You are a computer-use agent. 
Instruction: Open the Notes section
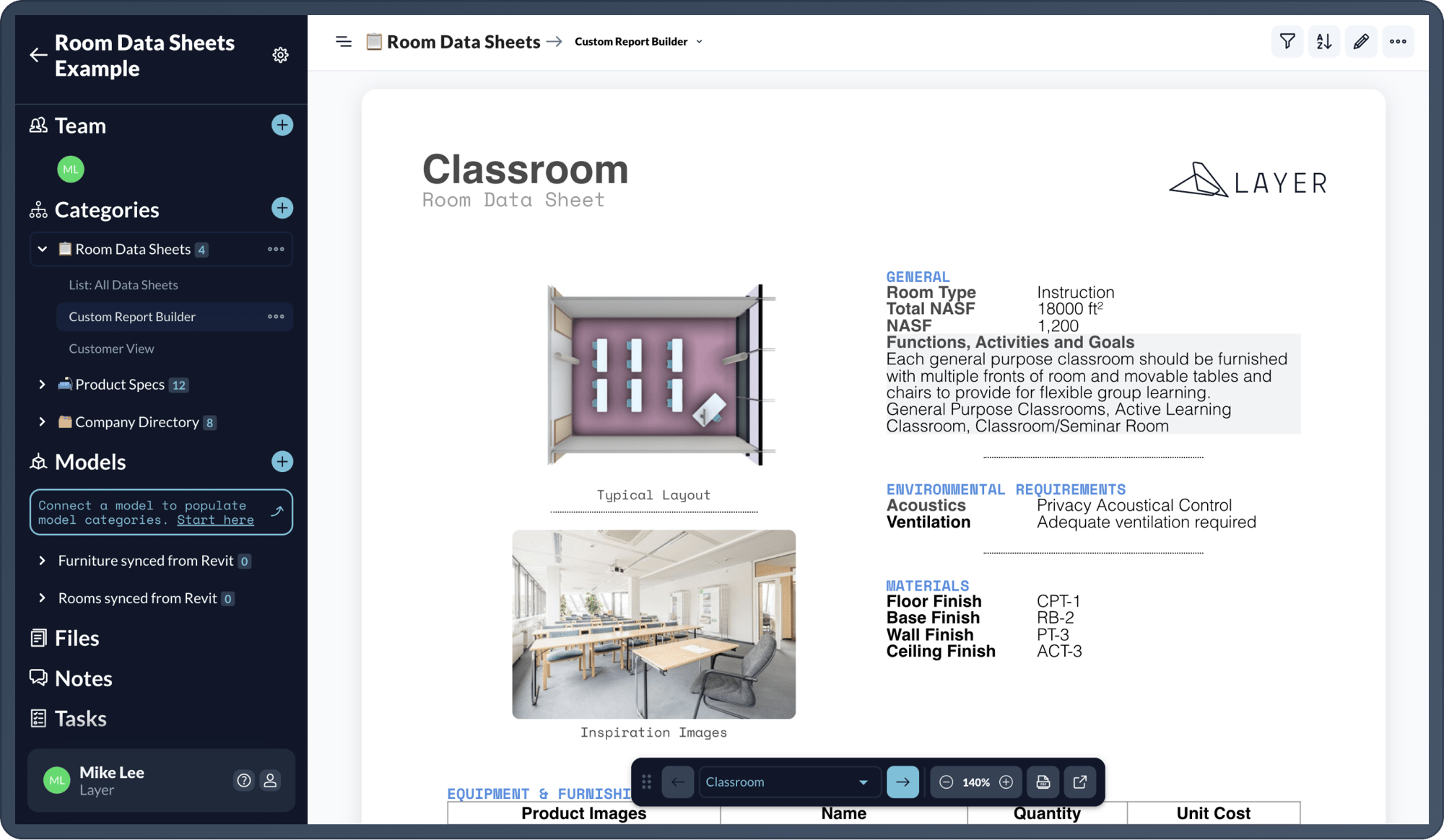(x=83, y=678)
